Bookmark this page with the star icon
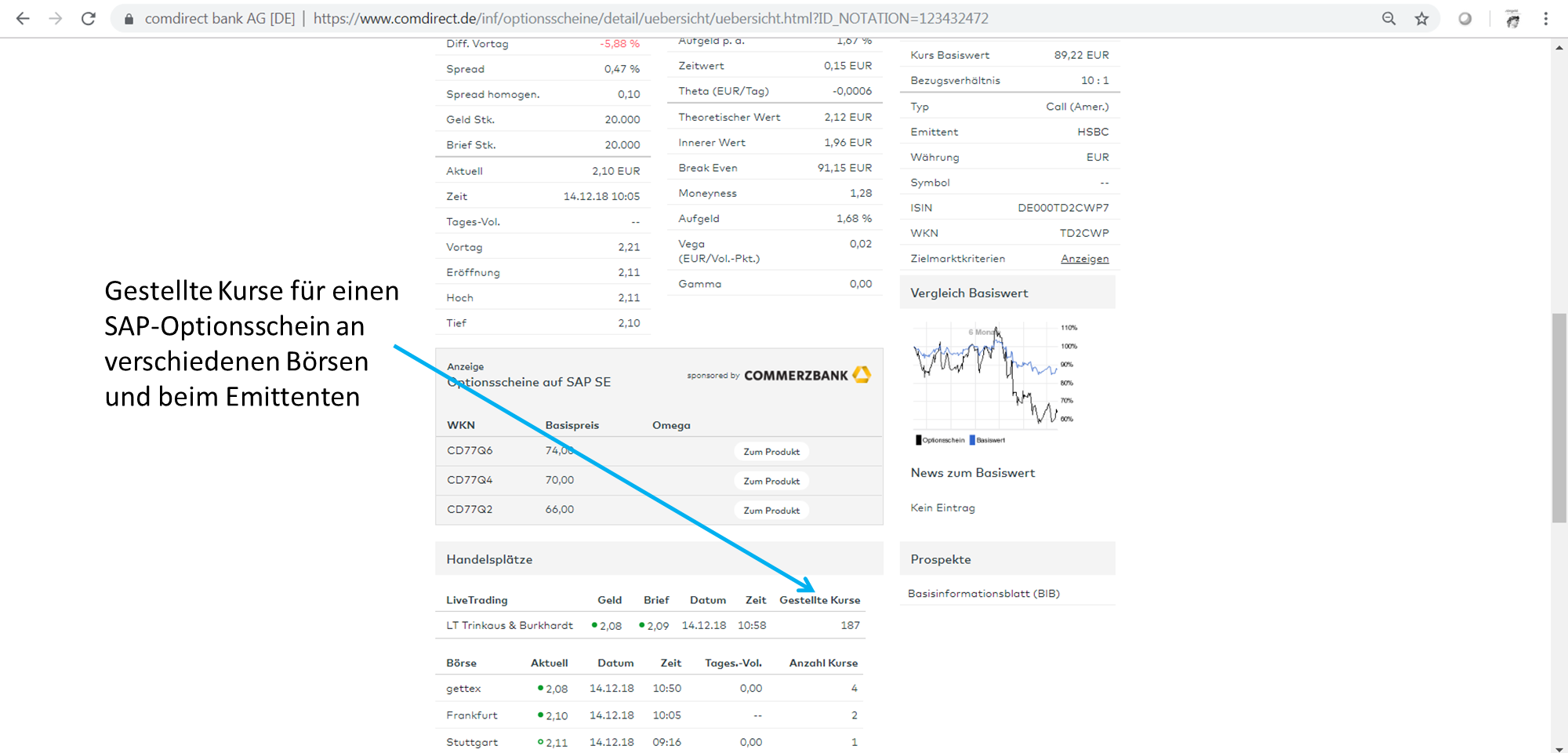 pos(1421,18)
